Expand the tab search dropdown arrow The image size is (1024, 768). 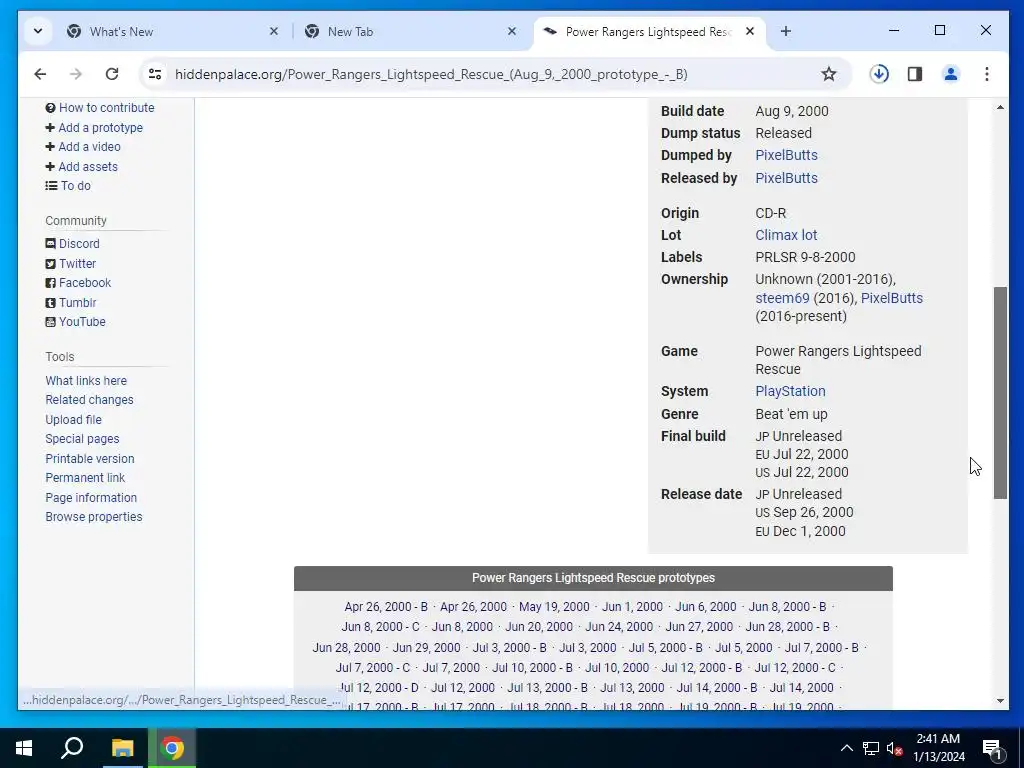38,31
